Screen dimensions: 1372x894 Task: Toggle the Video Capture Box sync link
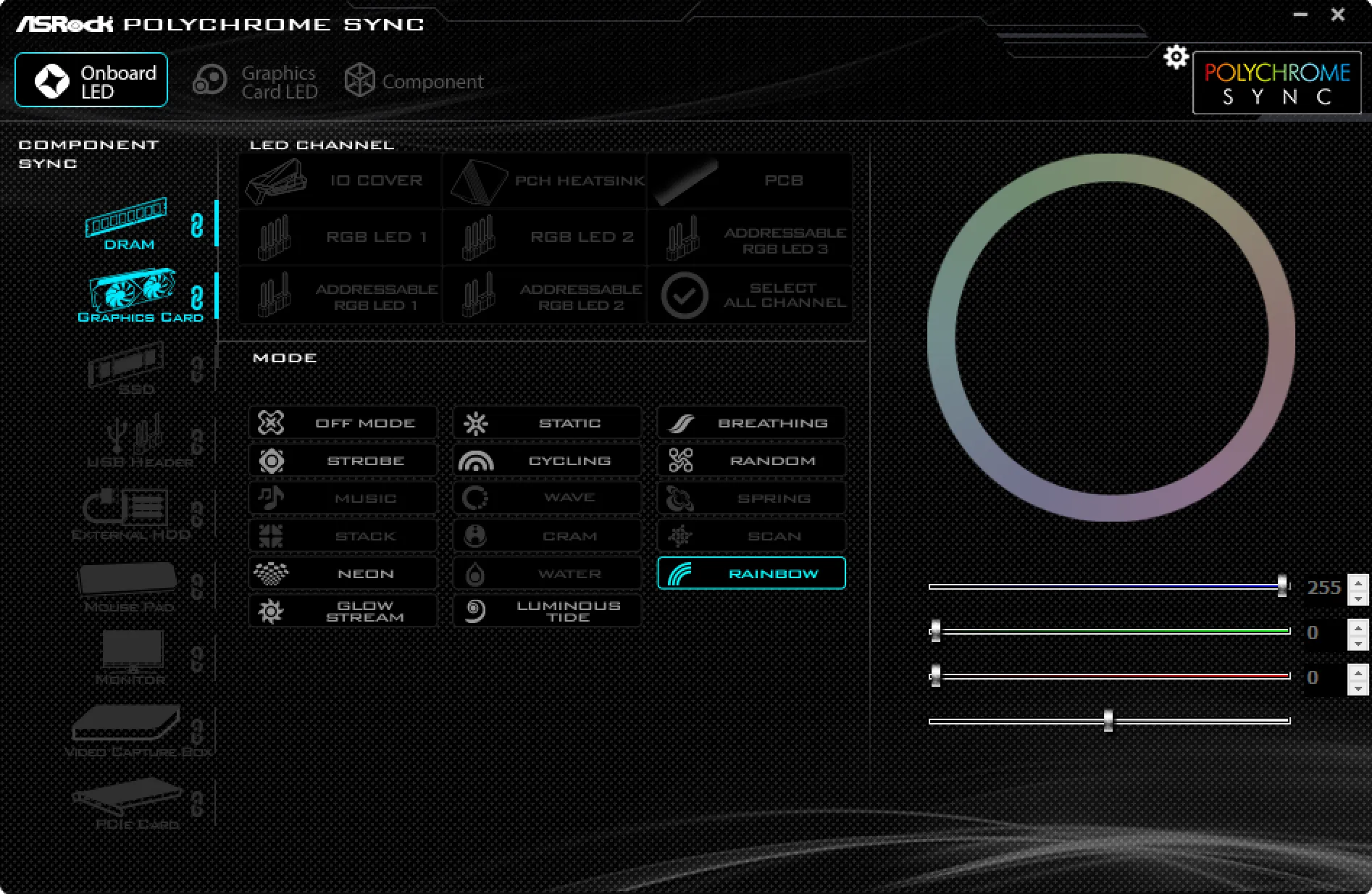196,731
